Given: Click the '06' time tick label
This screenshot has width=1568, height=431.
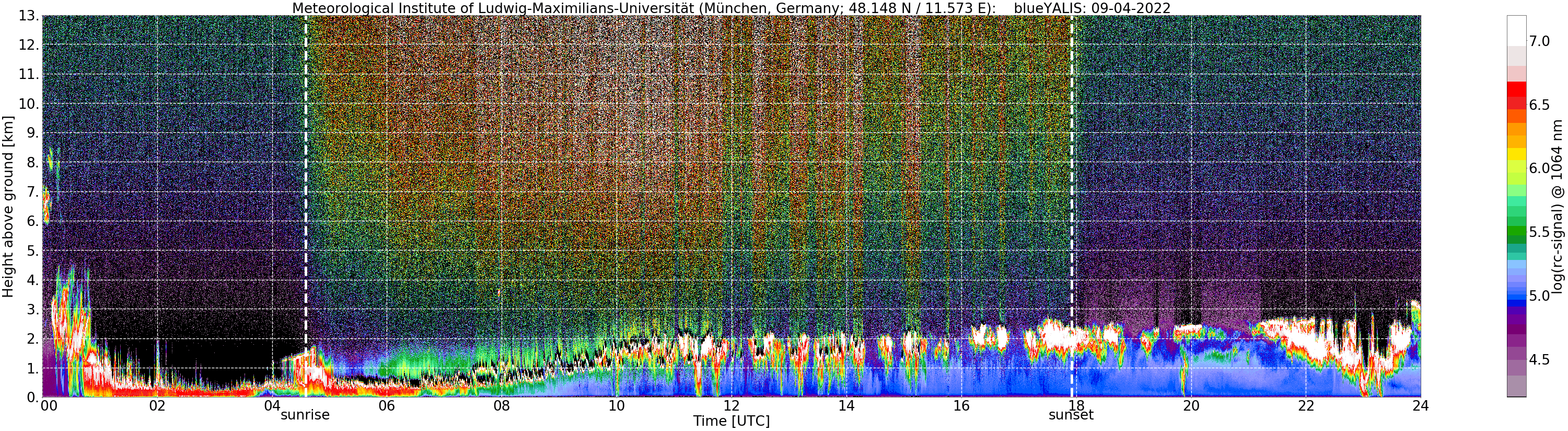Looking at the screenshot, I should [x=387, y=405].
